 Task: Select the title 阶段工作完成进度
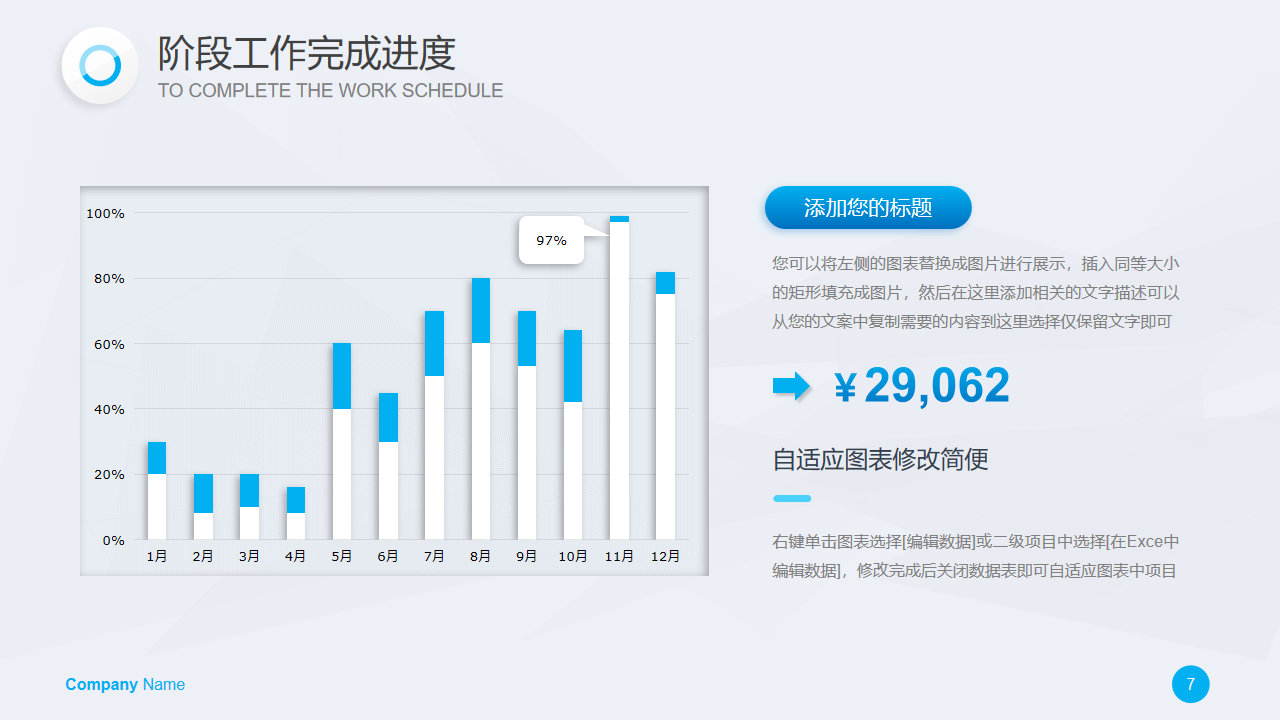tap(306, 53)
